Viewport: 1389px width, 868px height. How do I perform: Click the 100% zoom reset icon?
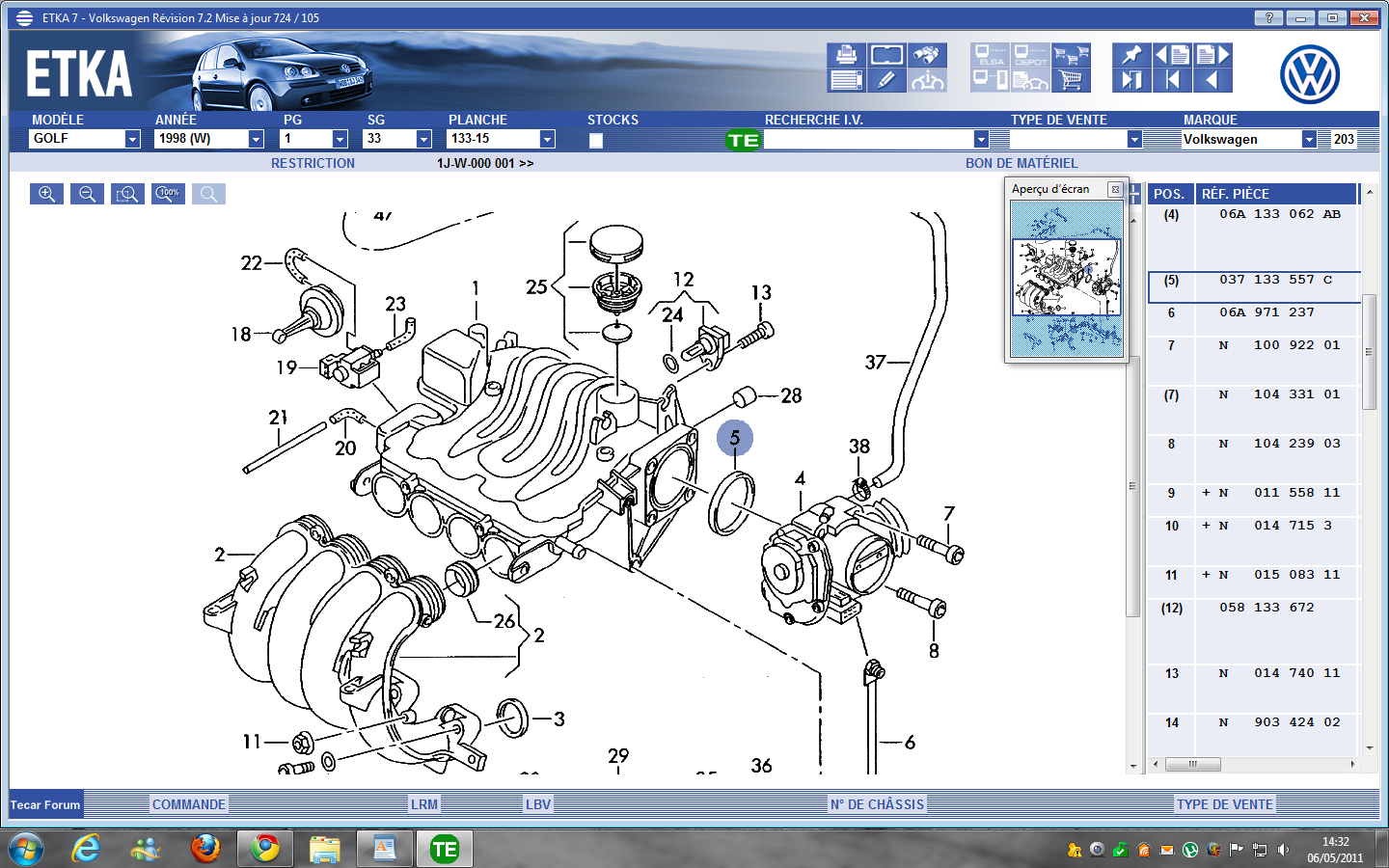(168, 193)
